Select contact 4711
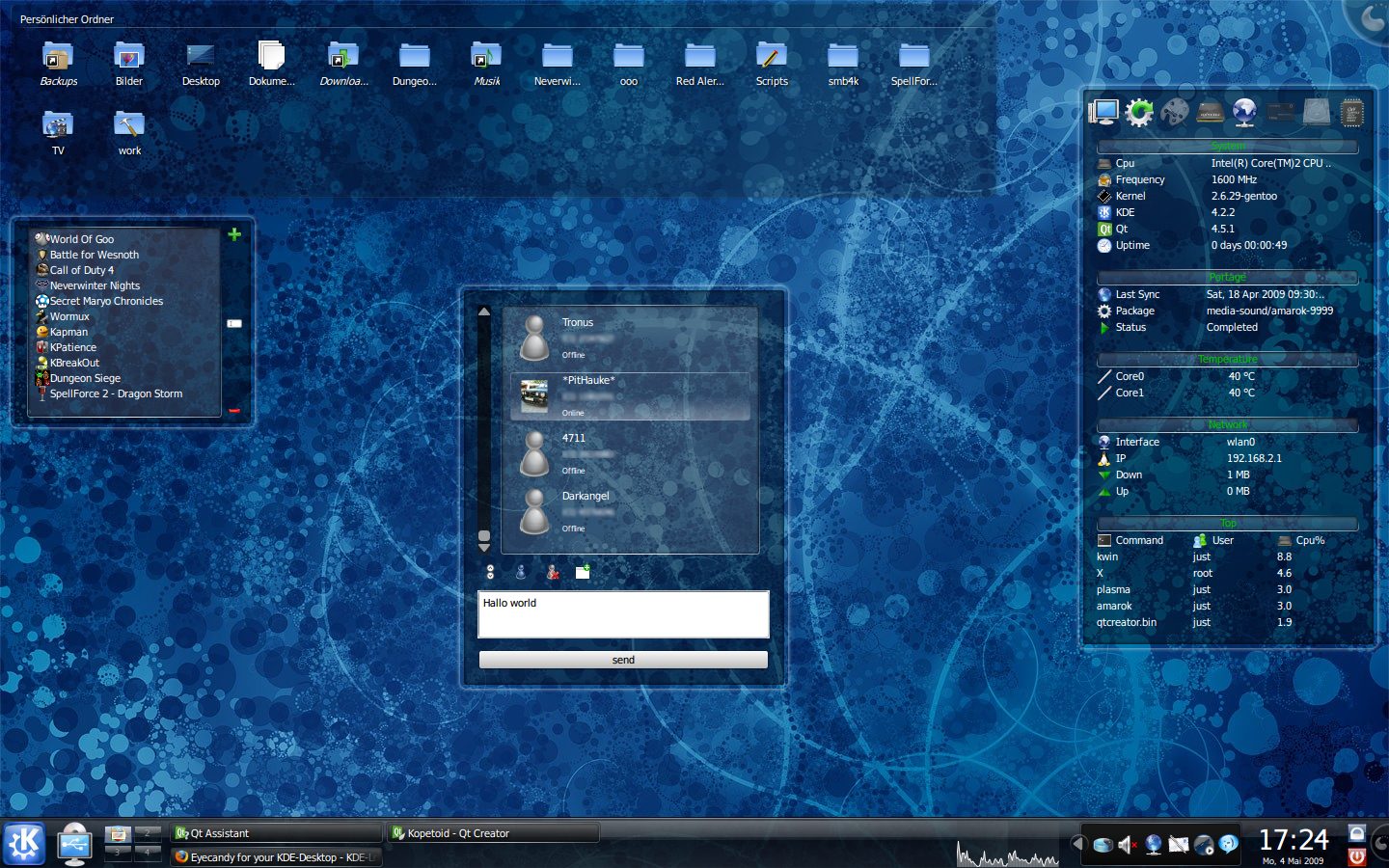This screenshot has height=868, width=1389. pyautogui.click(x=631, y=453)
